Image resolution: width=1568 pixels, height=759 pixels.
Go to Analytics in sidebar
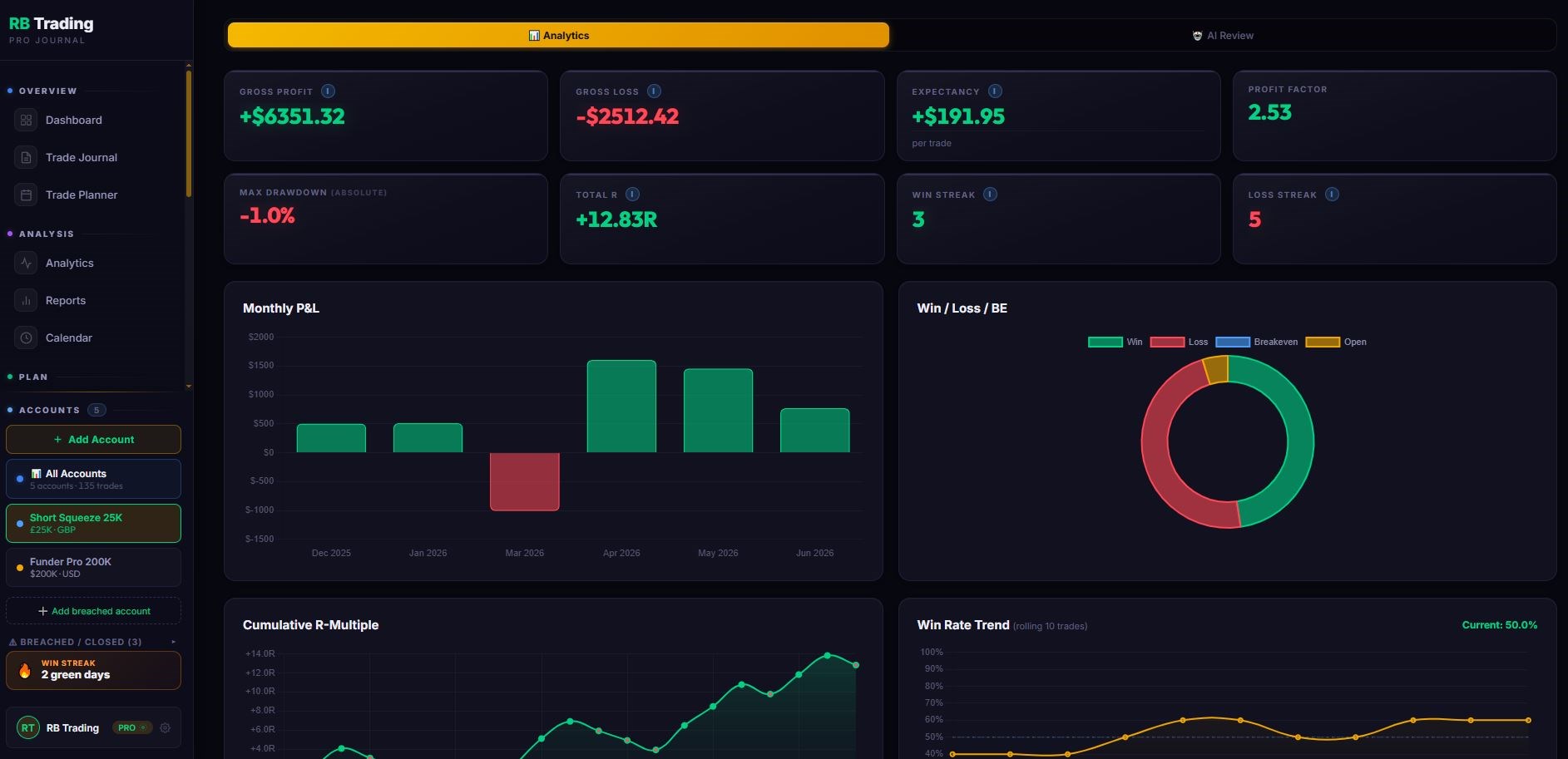point(94,263)
